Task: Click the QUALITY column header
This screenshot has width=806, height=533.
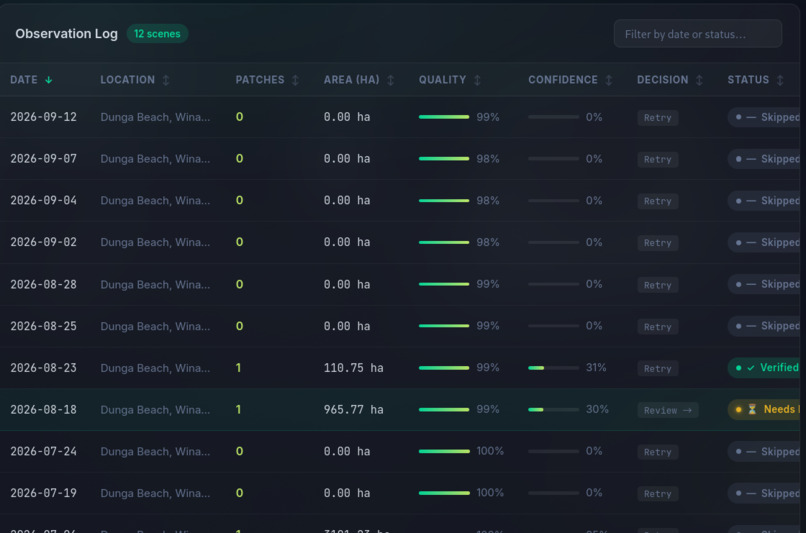Action: [x=442, y=80]
